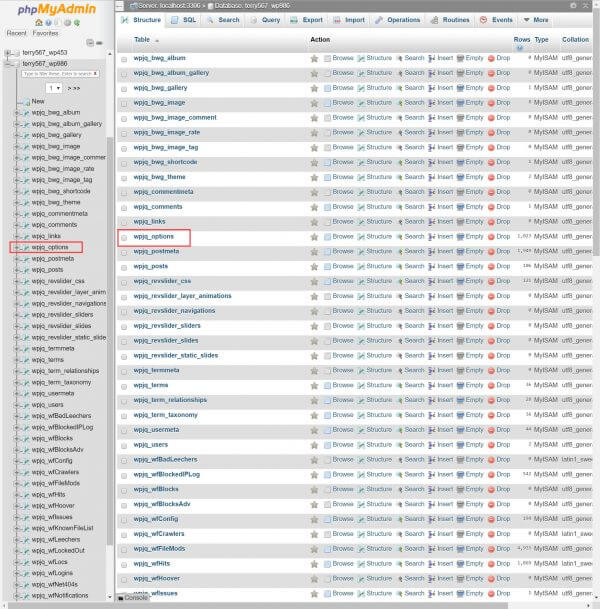Click Browse icon in wpjq_options row
Image resolution: width=600 pixels, height=609 pixels.
pos(327,237)
